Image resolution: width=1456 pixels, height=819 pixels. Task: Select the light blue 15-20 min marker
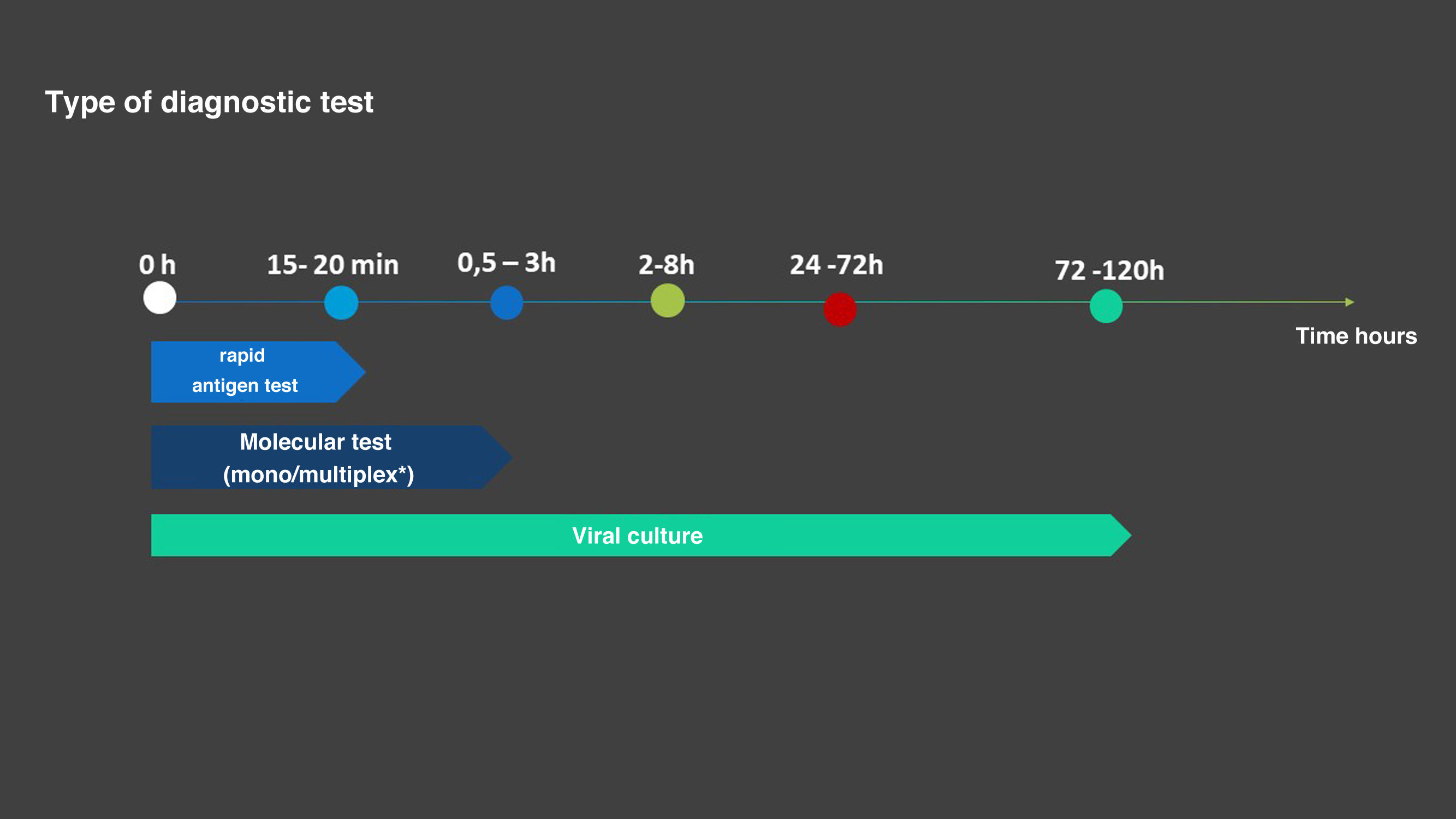[x=341, y=302]
